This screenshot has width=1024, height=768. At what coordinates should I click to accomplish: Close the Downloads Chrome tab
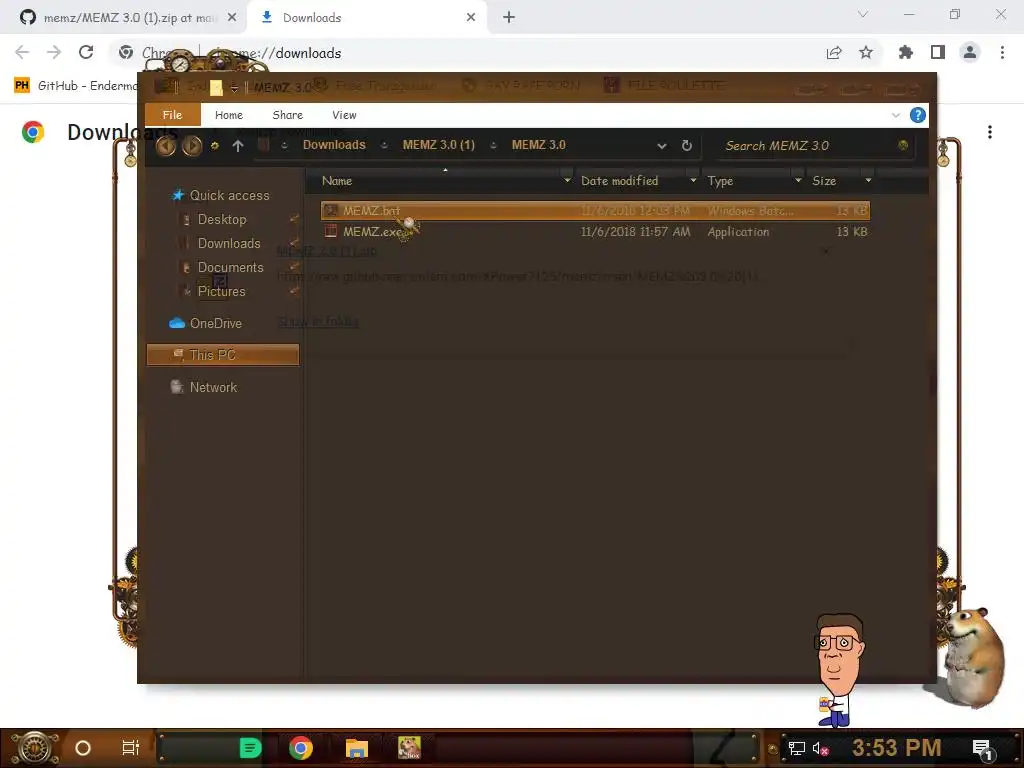pyautogui.click(x=471, y=18)
